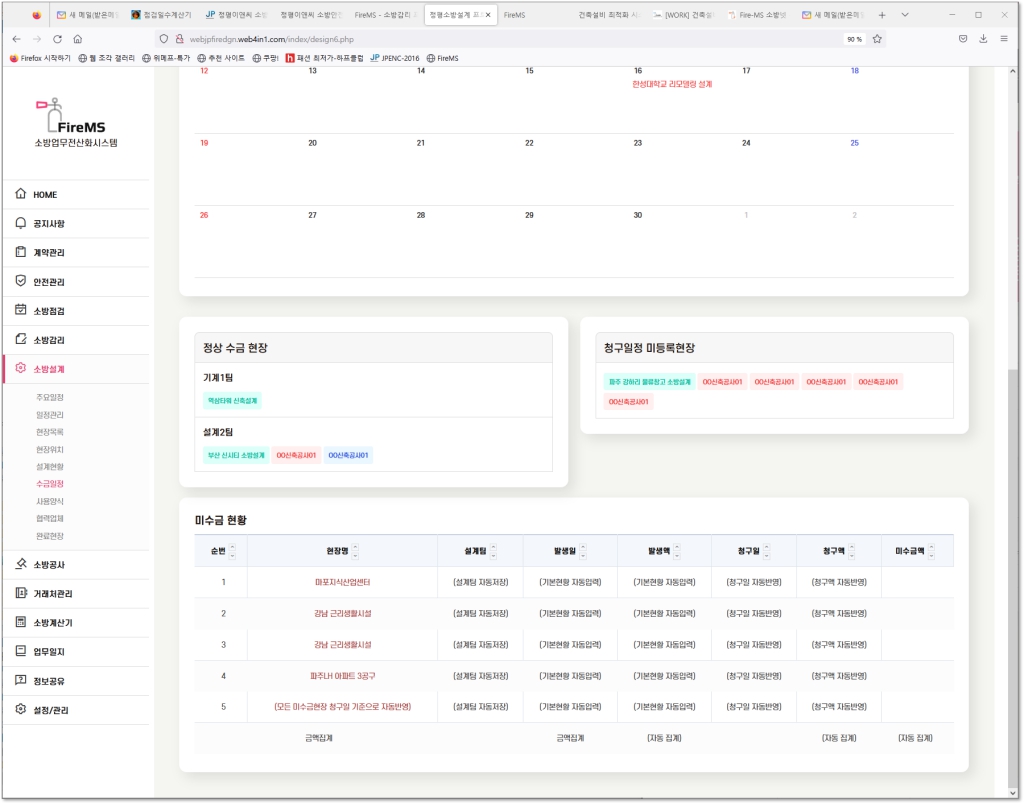Click the 공지사항 bell icon

coord(21,223)
